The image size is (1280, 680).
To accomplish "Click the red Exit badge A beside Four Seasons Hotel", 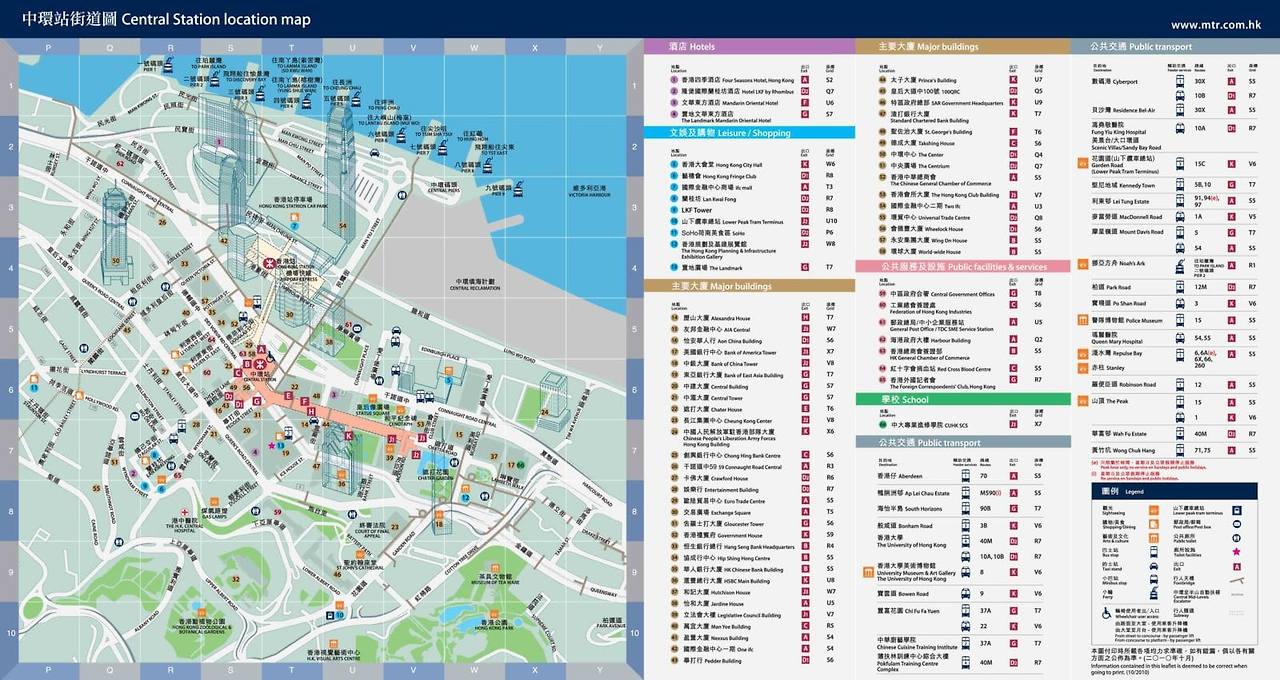I will point(804,79).
